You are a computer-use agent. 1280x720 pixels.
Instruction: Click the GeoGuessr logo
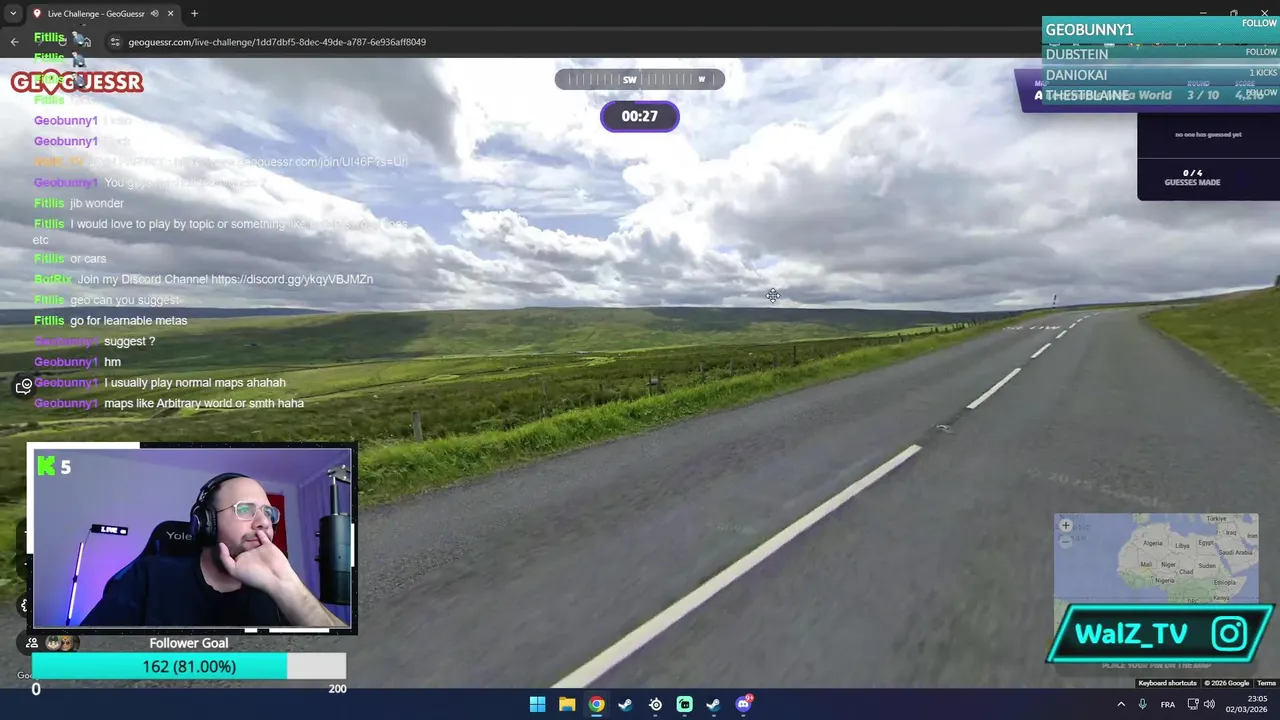point(77,82)
